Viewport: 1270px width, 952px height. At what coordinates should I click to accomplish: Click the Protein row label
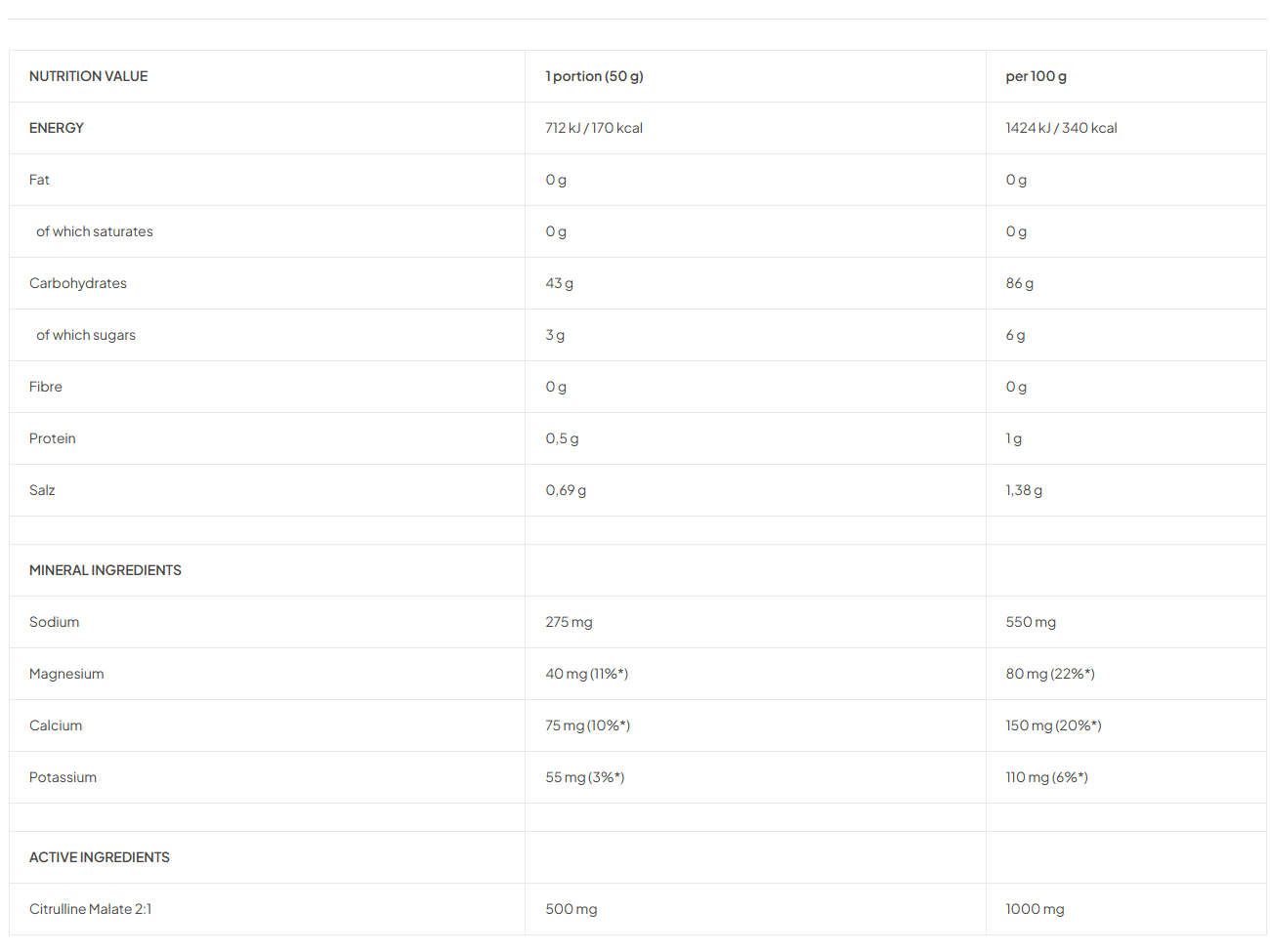tap(53, 438)
